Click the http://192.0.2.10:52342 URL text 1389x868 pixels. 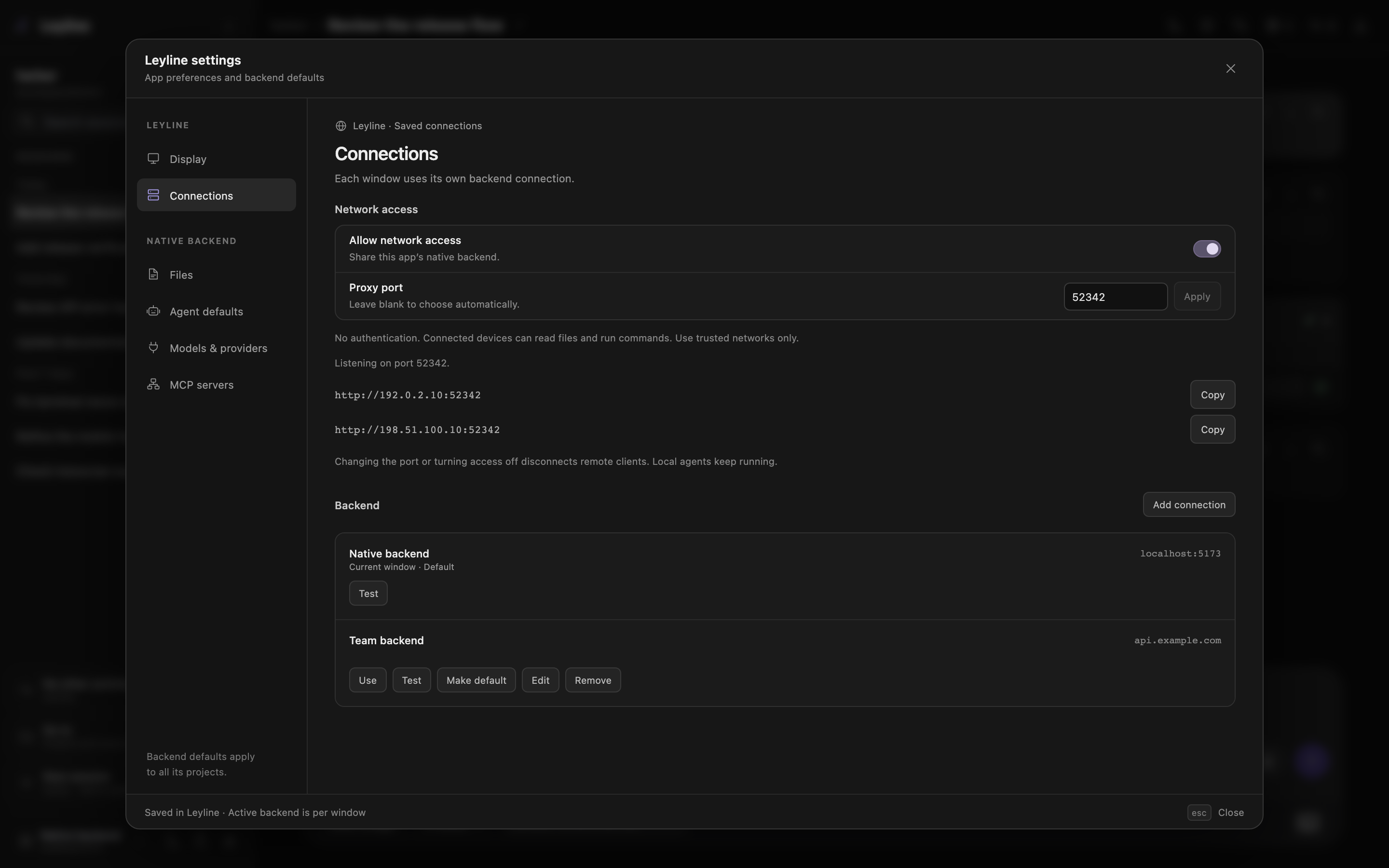(x=408, y=395)
